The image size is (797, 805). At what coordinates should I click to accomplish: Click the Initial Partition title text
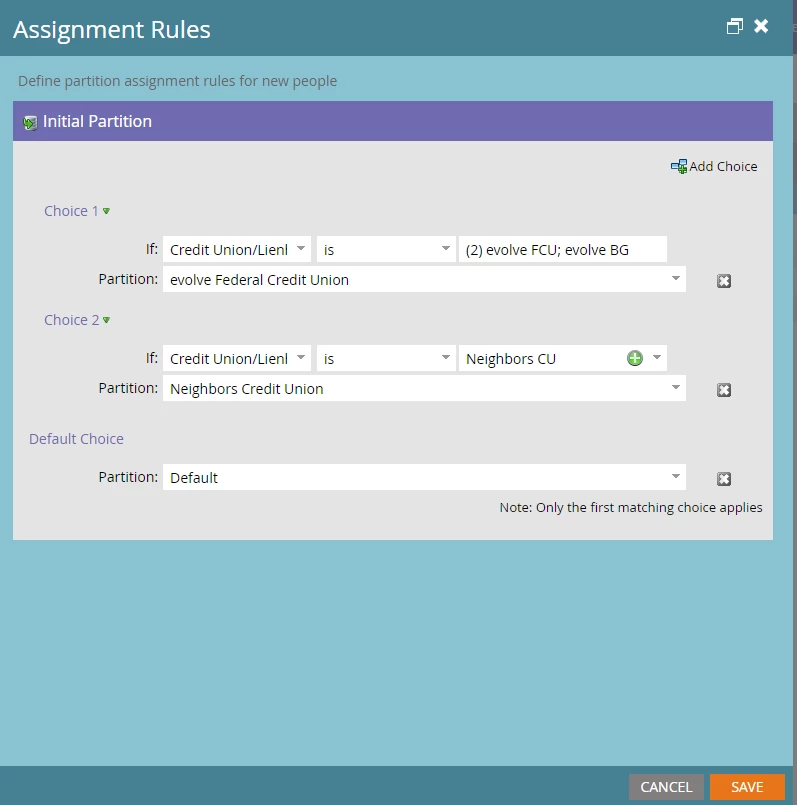click(97, 121)
